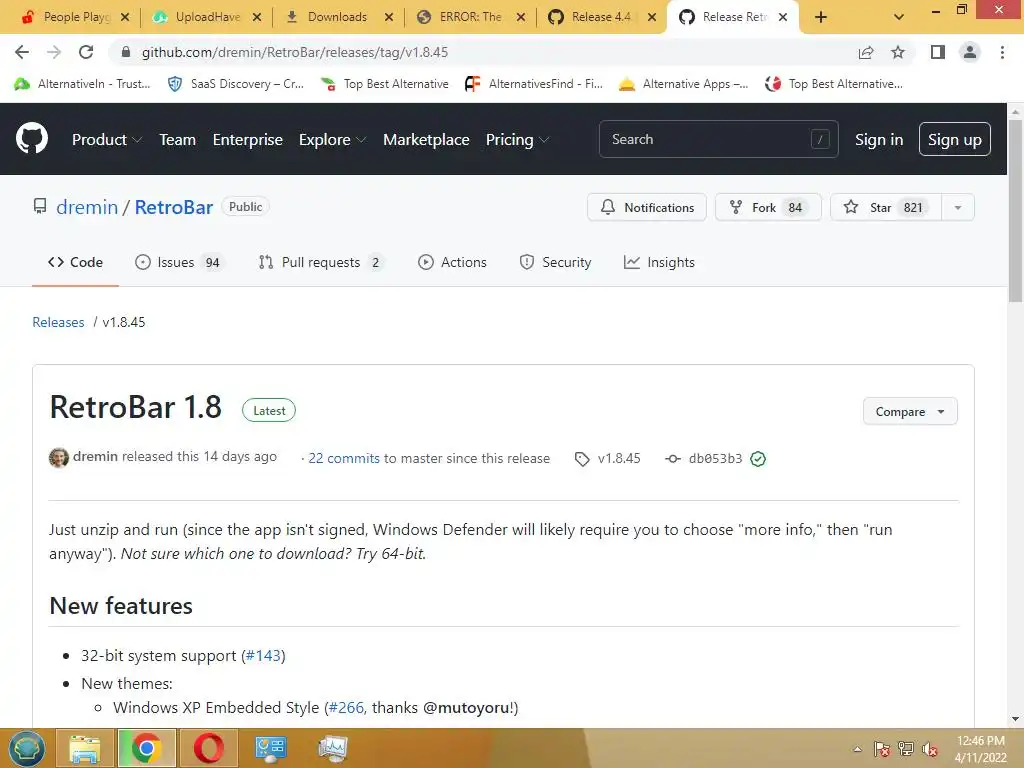
Task: Expand the Explore menu
Action: 332,139
